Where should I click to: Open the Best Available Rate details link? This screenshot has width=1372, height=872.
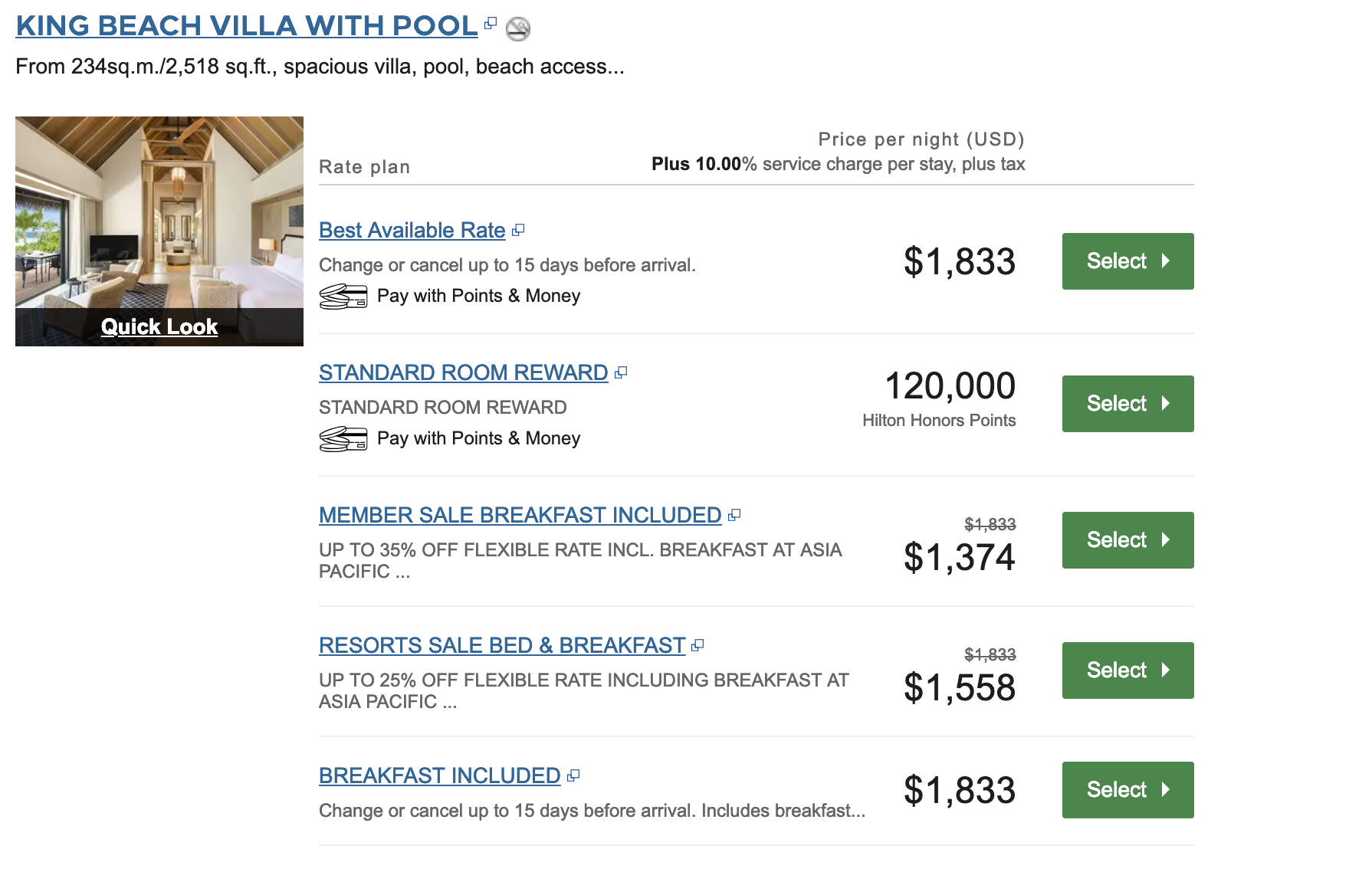pyautogui.click(x=412, y=230)
